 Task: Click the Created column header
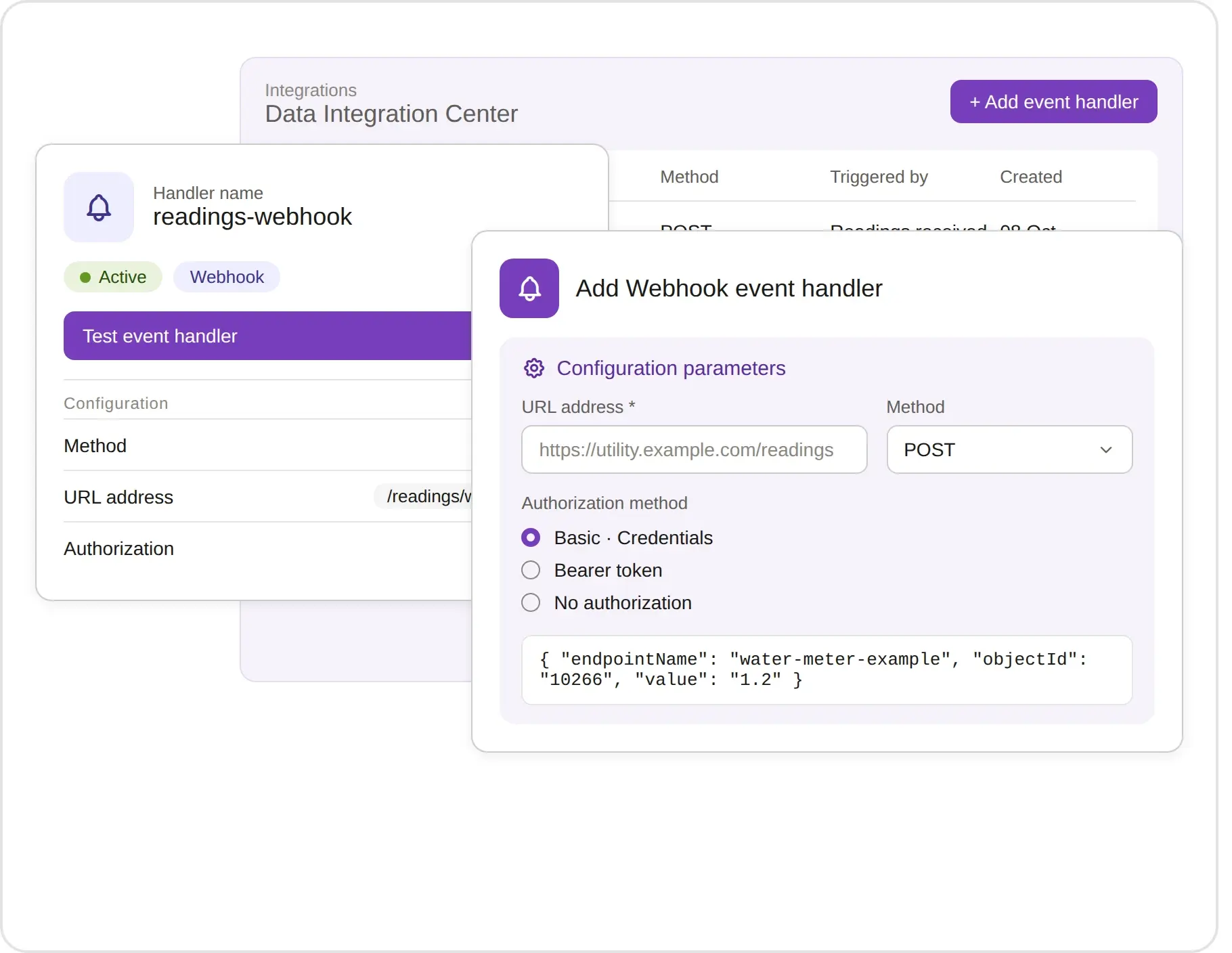pyautogui.click(x=1031, y=177)
